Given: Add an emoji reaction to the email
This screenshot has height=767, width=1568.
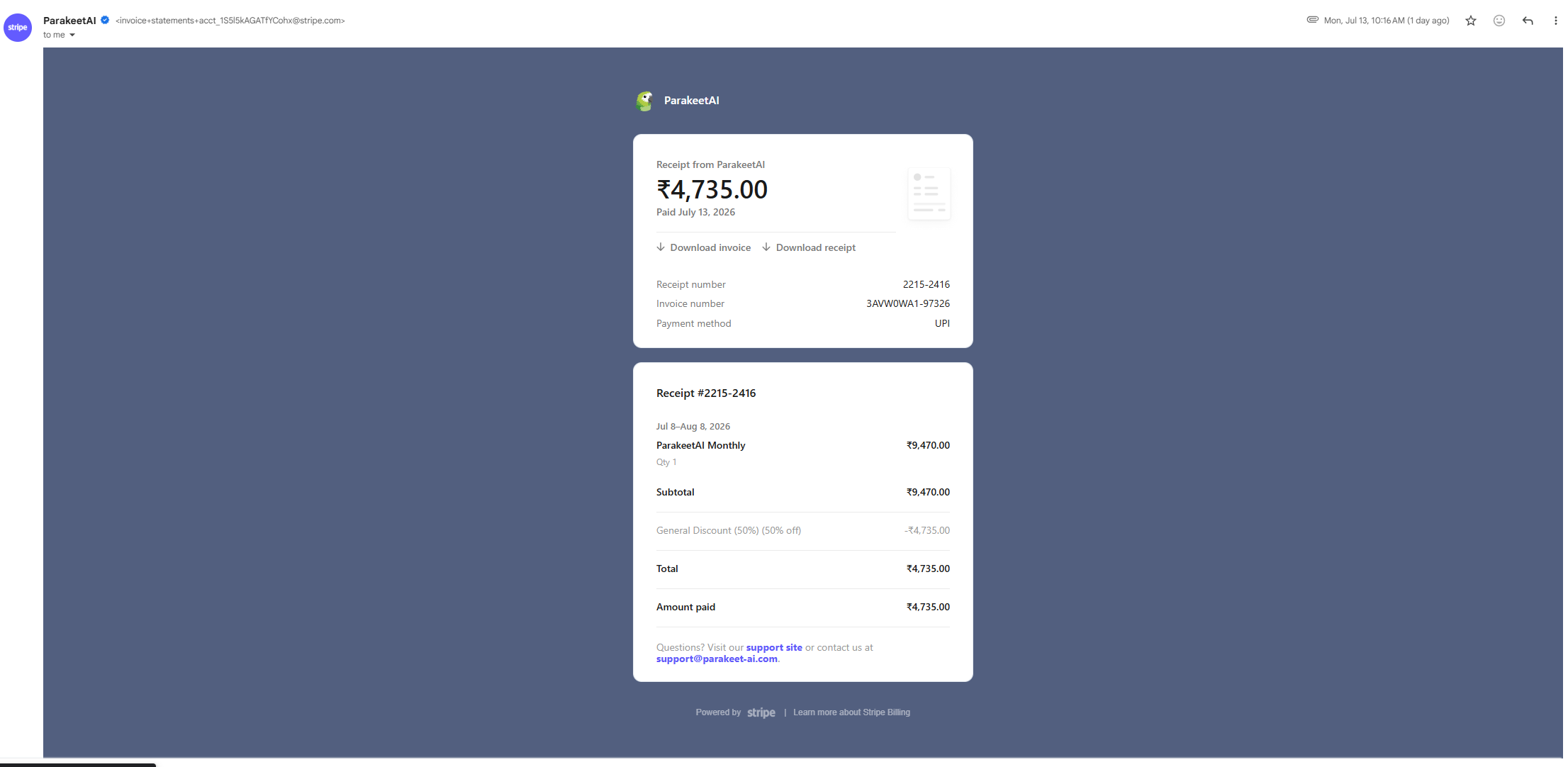Looking at the screenshot, I should coord(1499,21).
